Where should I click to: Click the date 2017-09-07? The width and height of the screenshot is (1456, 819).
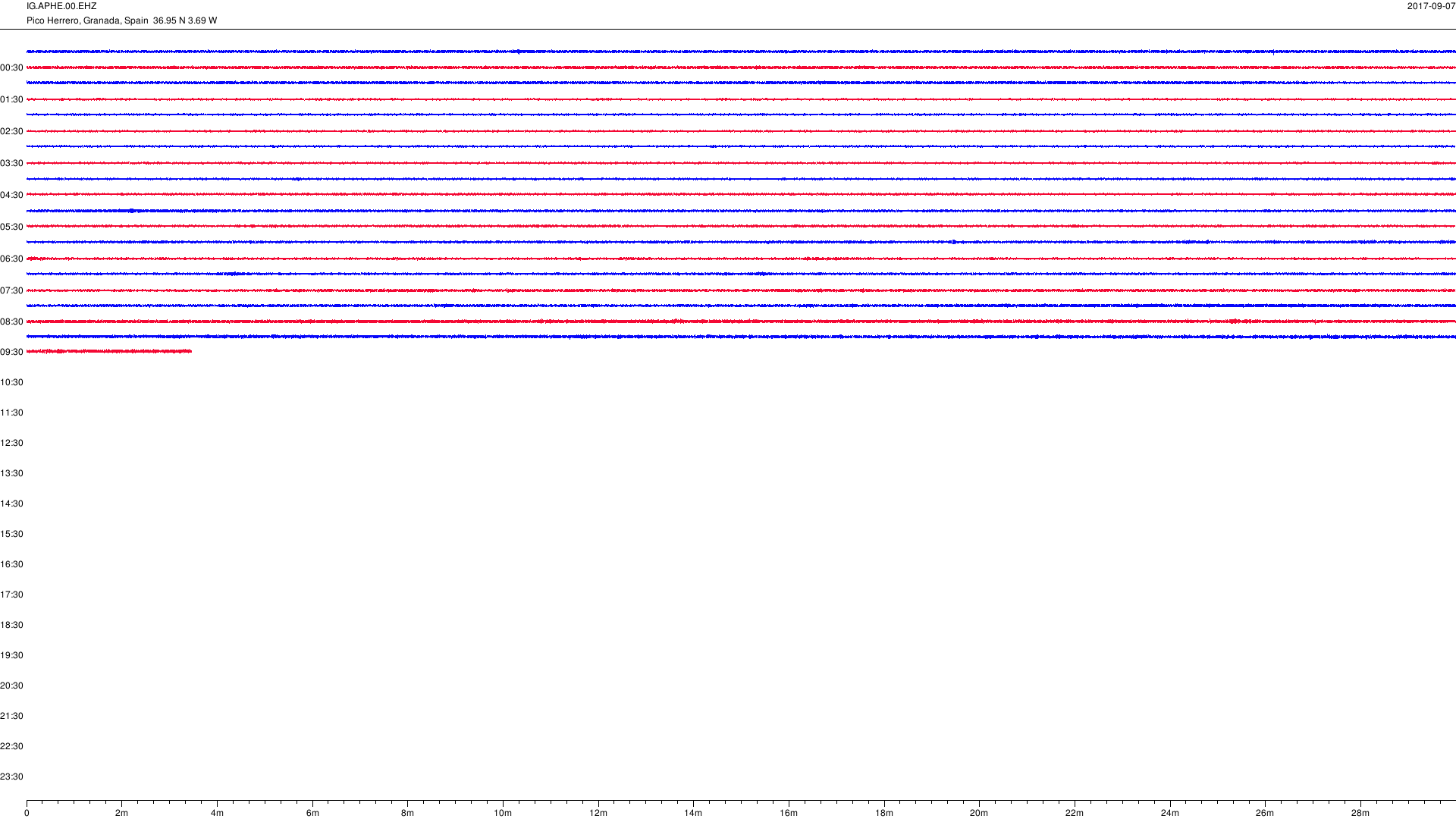[x=1431, y=6]
